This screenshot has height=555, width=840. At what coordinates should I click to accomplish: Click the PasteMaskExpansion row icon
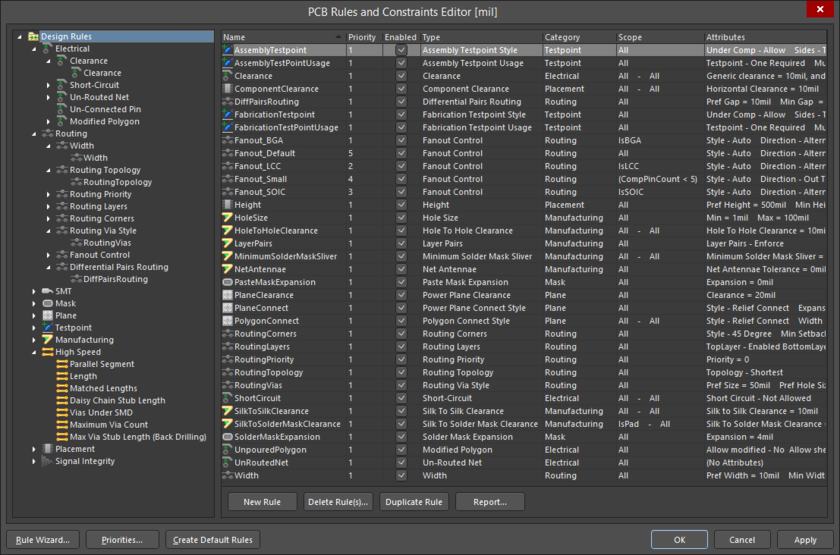point(227,282)
